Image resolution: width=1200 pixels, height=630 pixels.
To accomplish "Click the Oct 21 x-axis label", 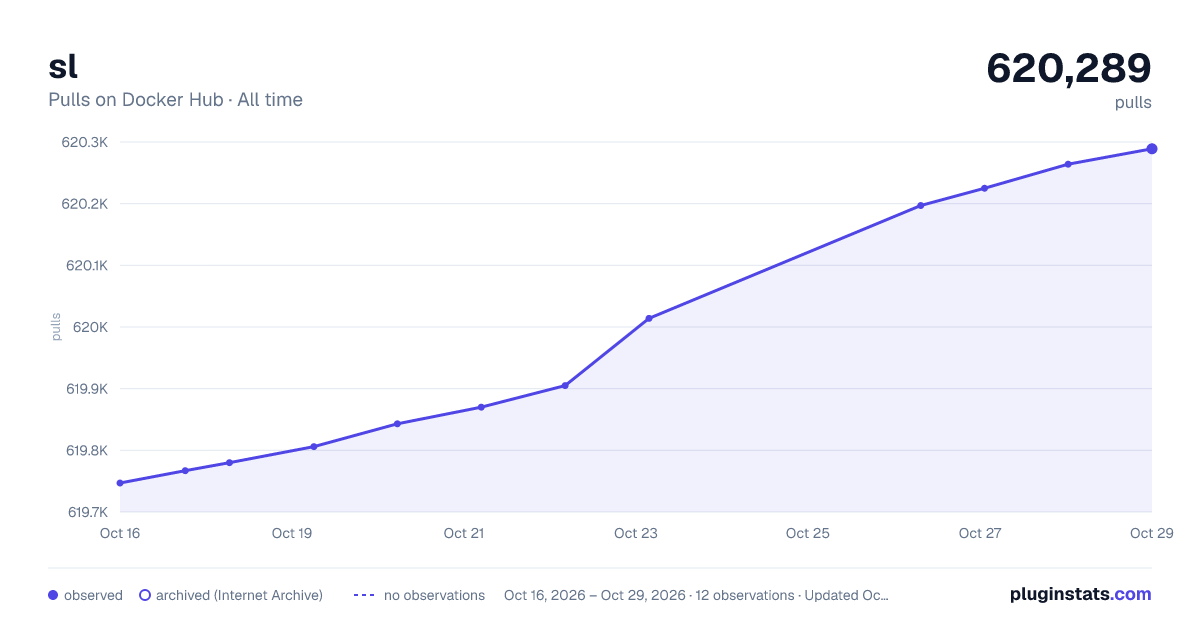I will (464, 533).
